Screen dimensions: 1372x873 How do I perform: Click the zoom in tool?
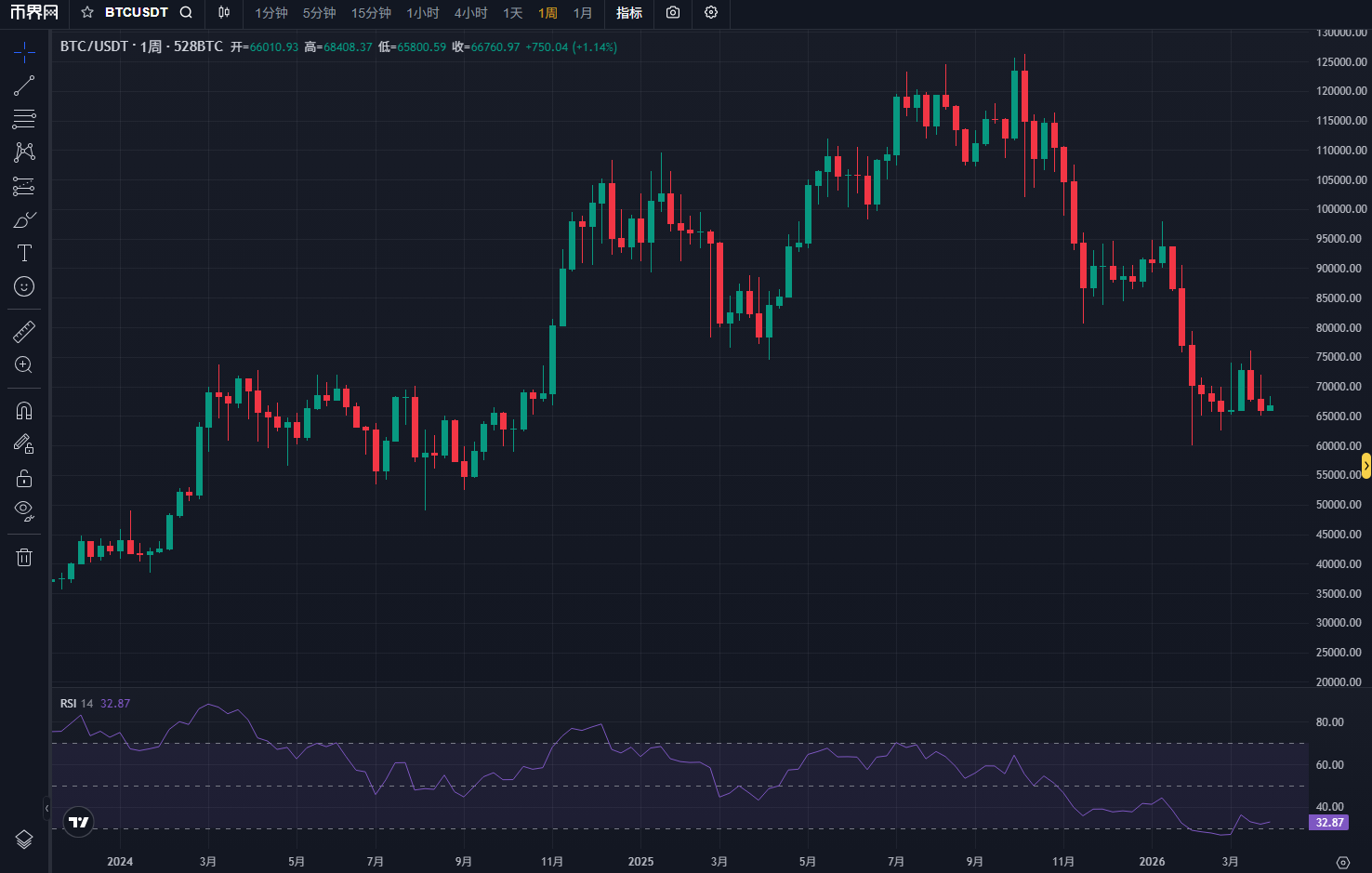pyautogui.click(x=24, y=365)
